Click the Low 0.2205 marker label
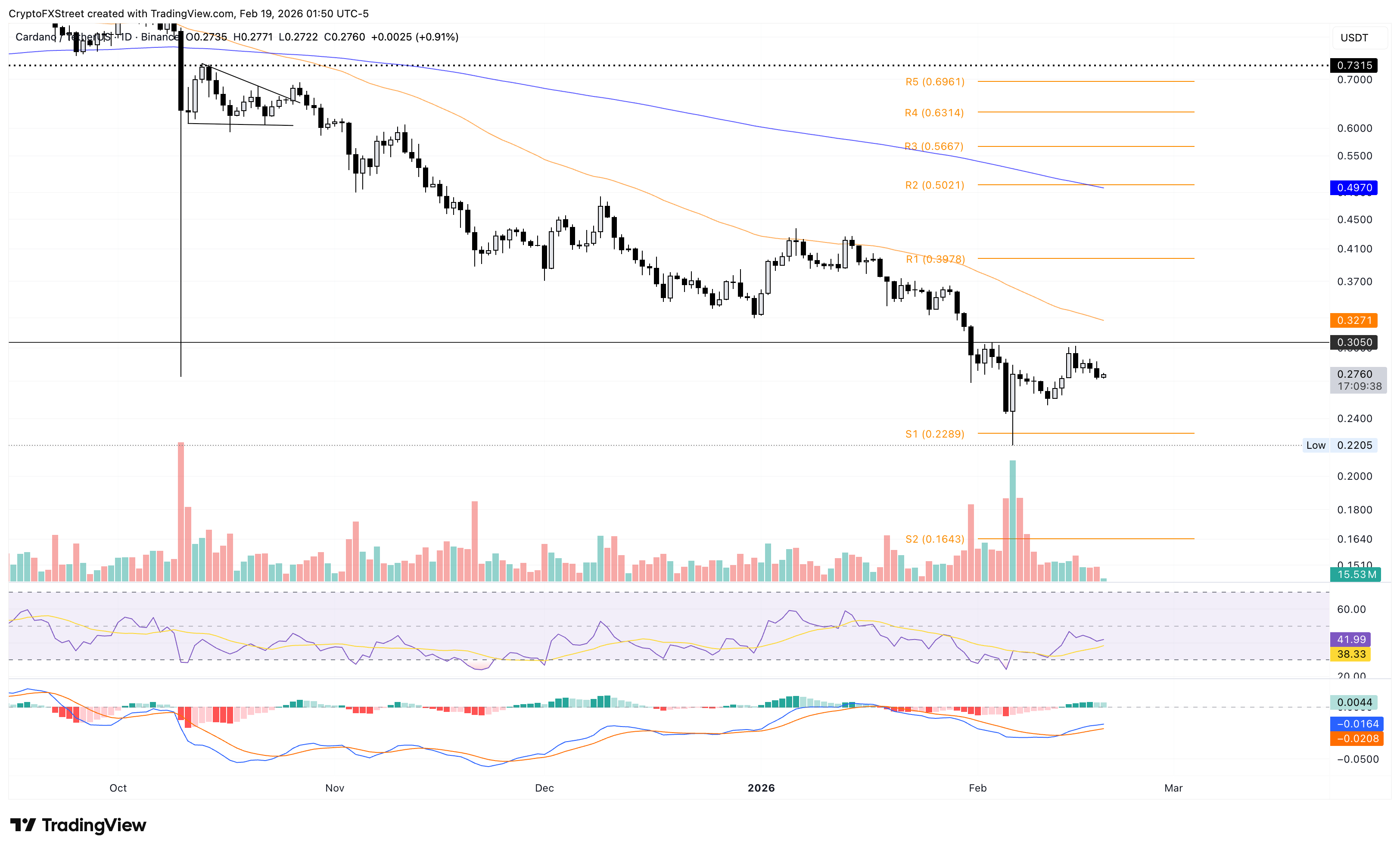 click(x=1339, y=445)
